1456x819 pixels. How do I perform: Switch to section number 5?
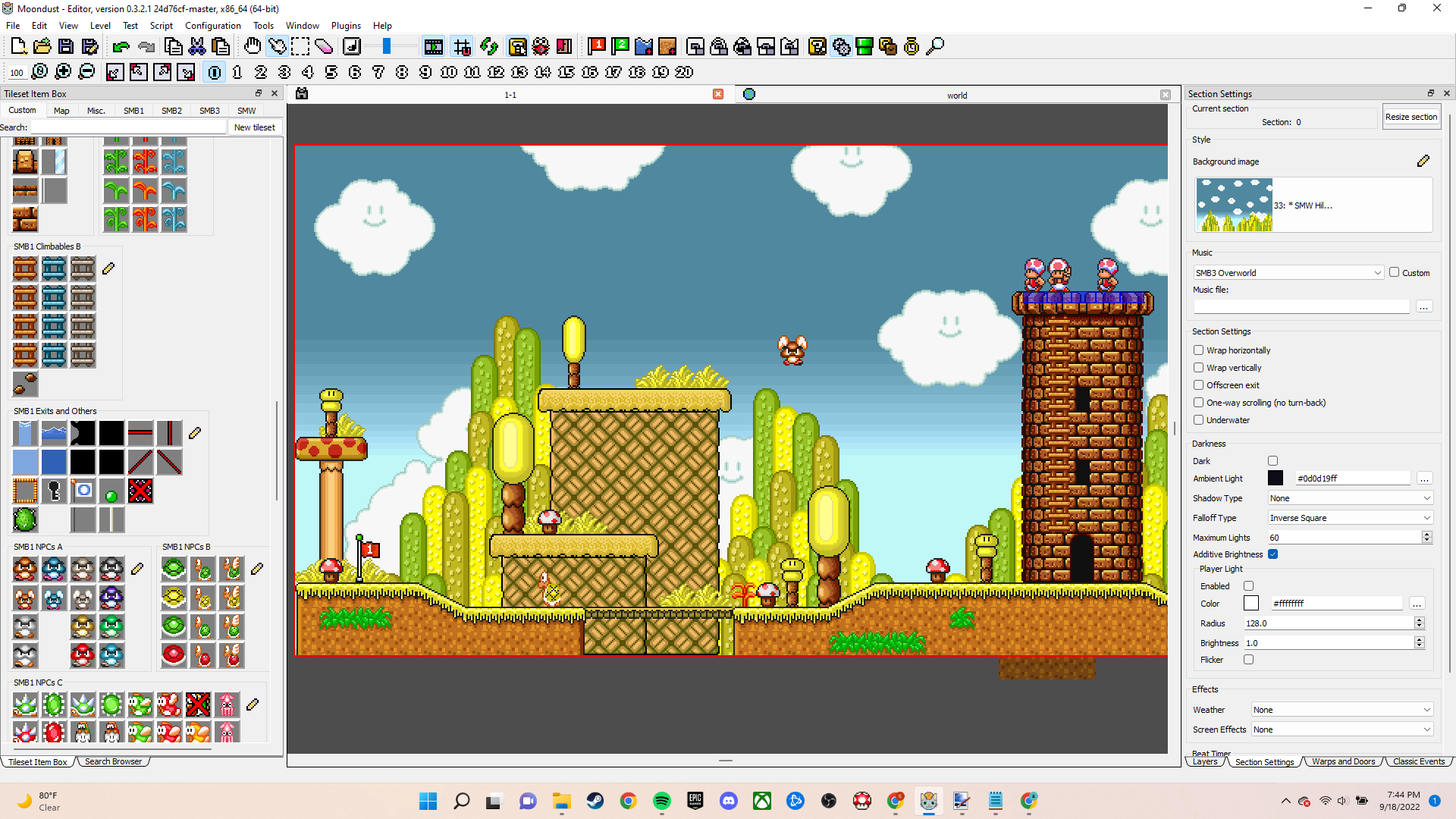tap(331, 72)
